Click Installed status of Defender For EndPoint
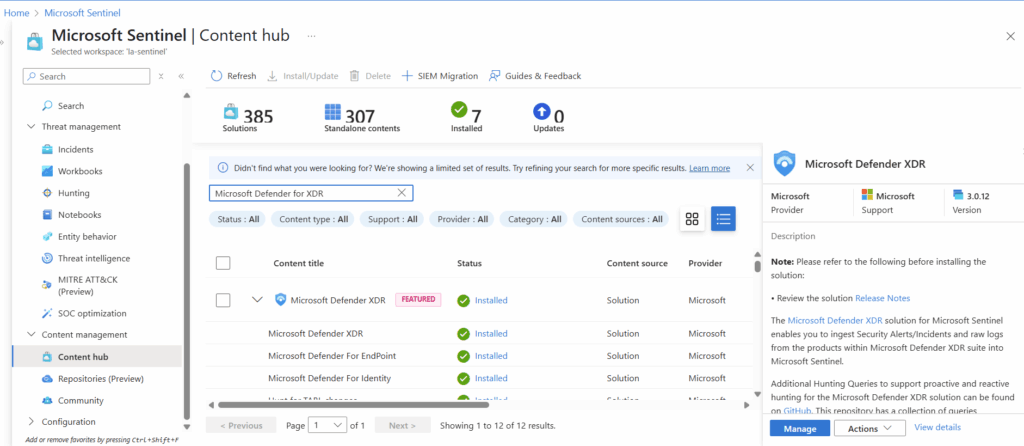 pos(490,356)
